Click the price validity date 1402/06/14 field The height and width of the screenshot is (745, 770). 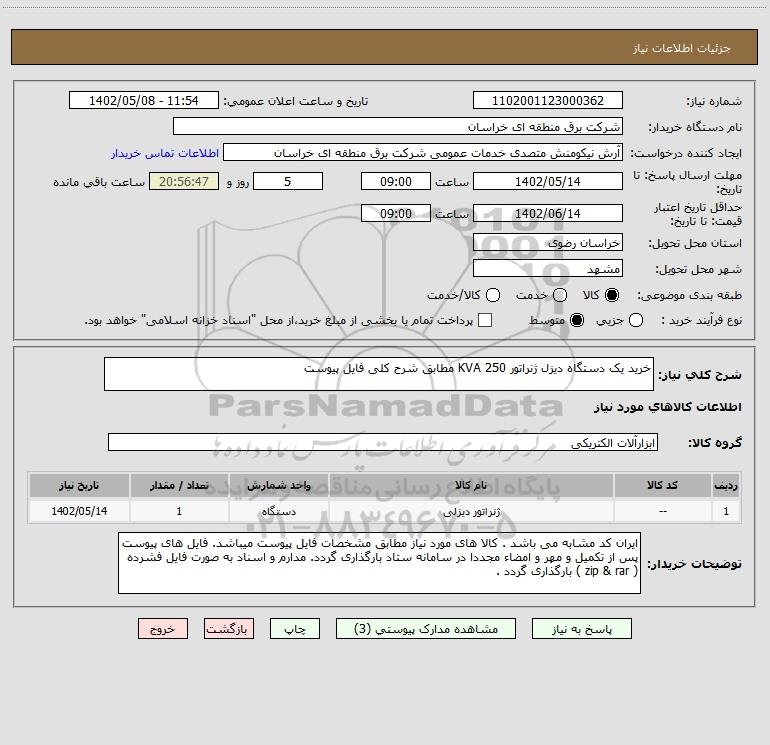548,213
